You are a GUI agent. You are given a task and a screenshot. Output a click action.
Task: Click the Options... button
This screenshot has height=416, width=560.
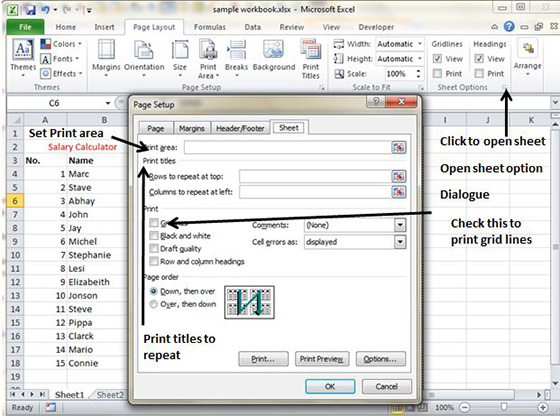381,359
